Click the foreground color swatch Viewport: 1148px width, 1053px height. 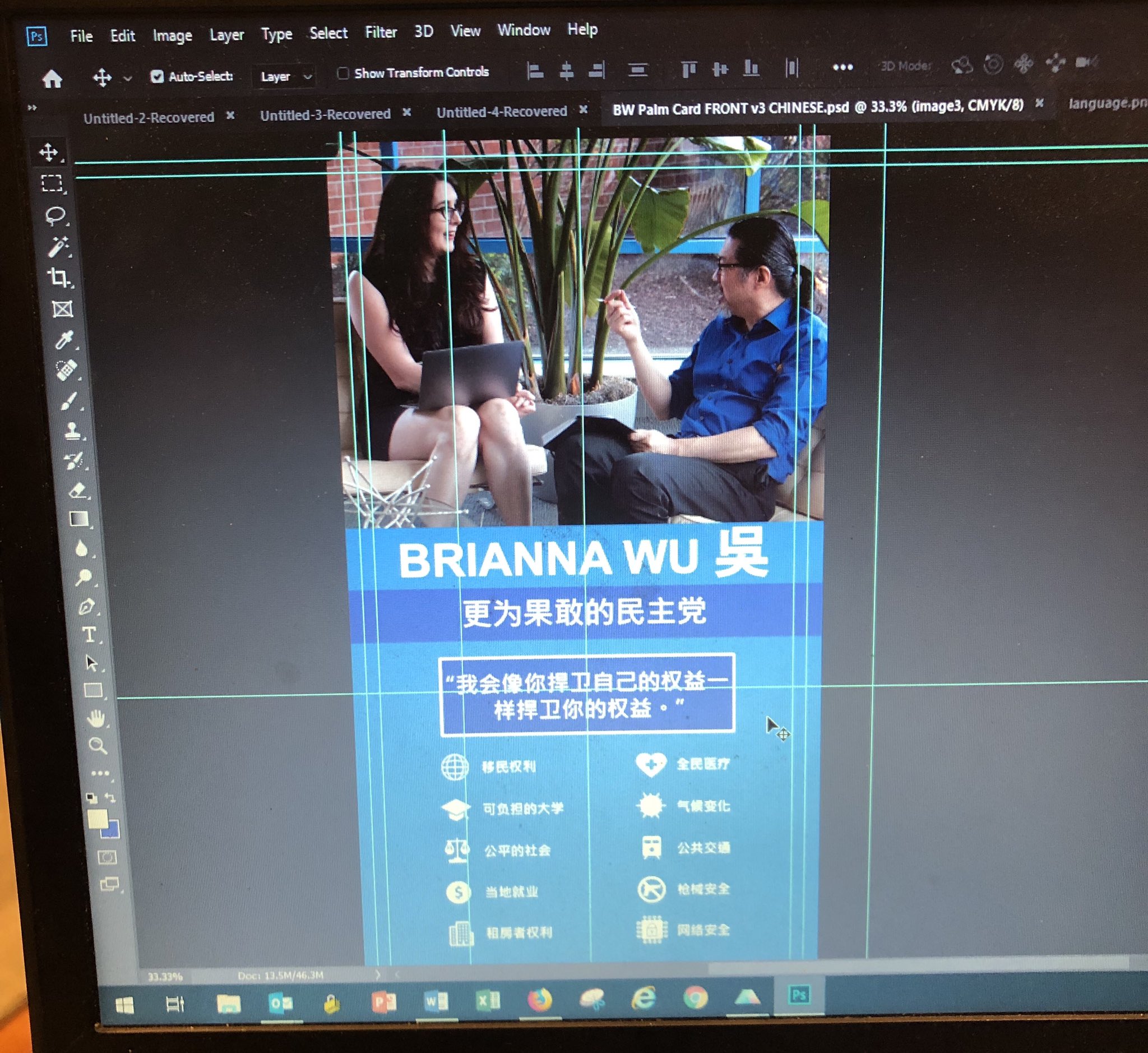click(98, 819)
